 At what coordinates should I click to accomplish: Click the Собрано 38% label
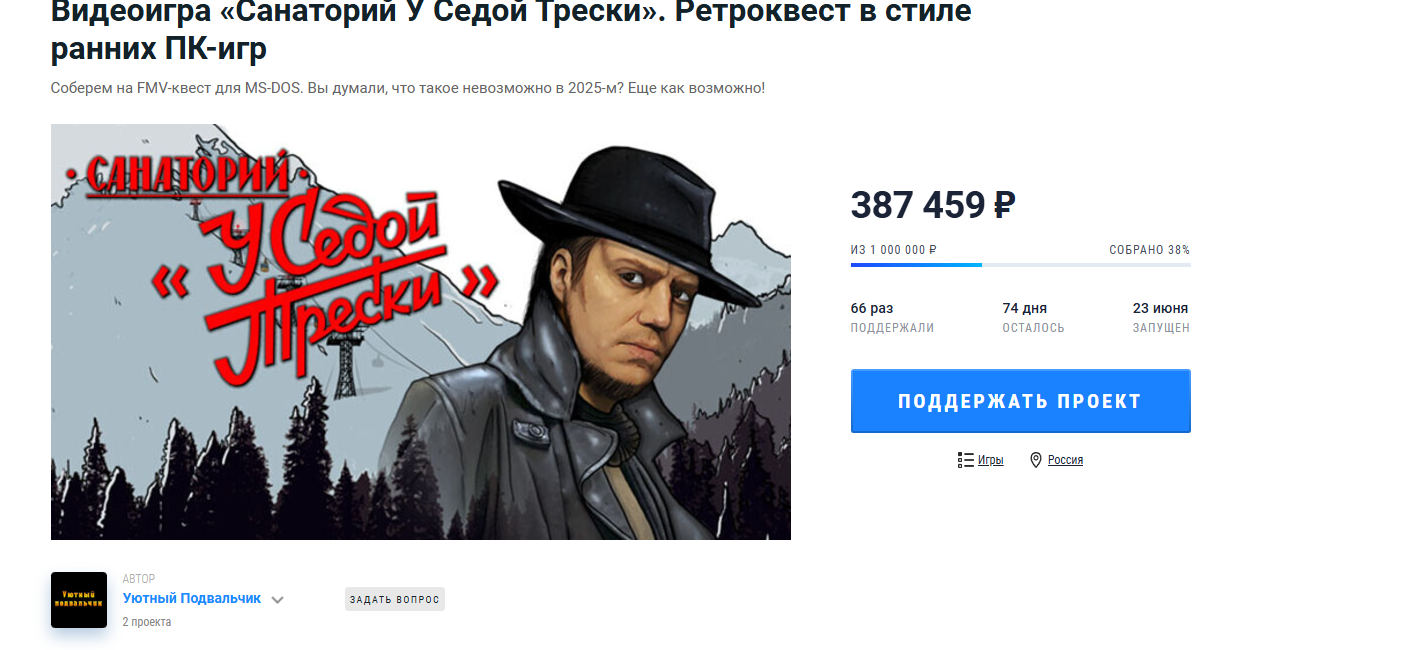[x=1150, y=250]
